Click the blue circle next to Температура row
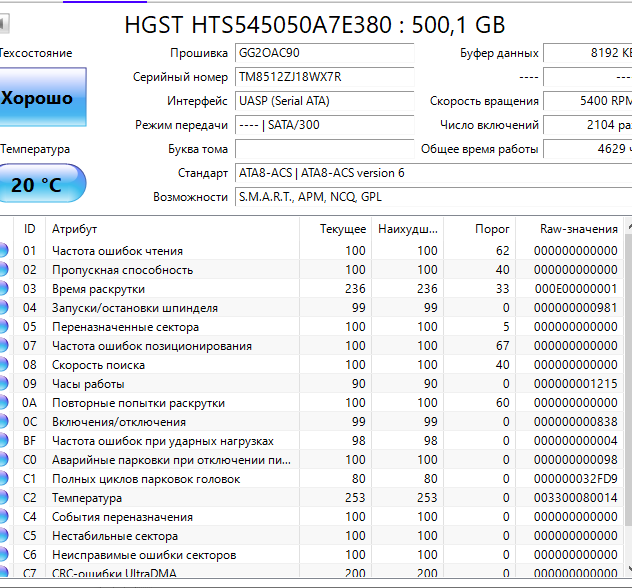This screenshot has height=588, width=632. coord(4,498)
